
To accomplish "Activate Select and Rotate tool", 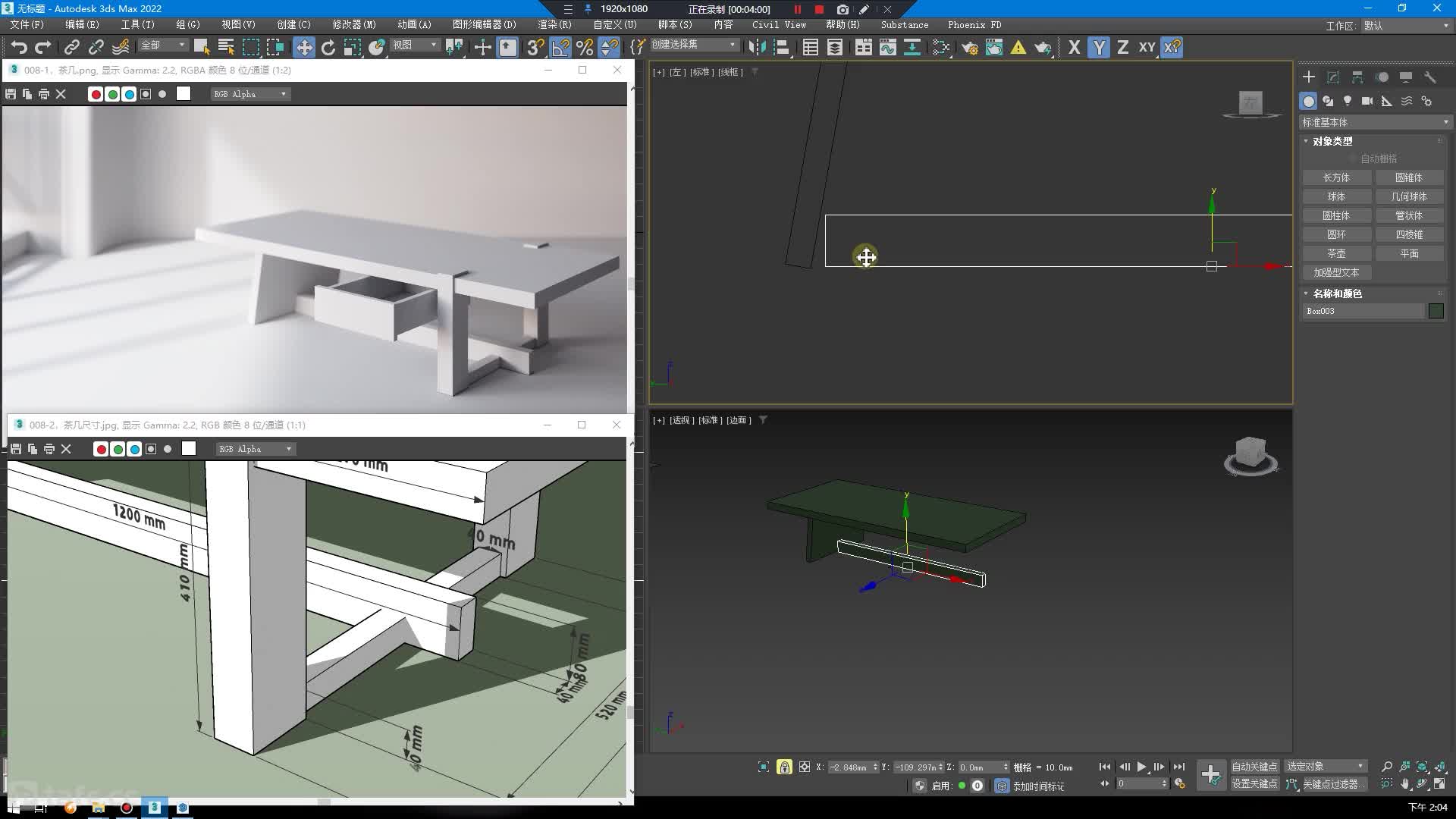I will [328, 47].
